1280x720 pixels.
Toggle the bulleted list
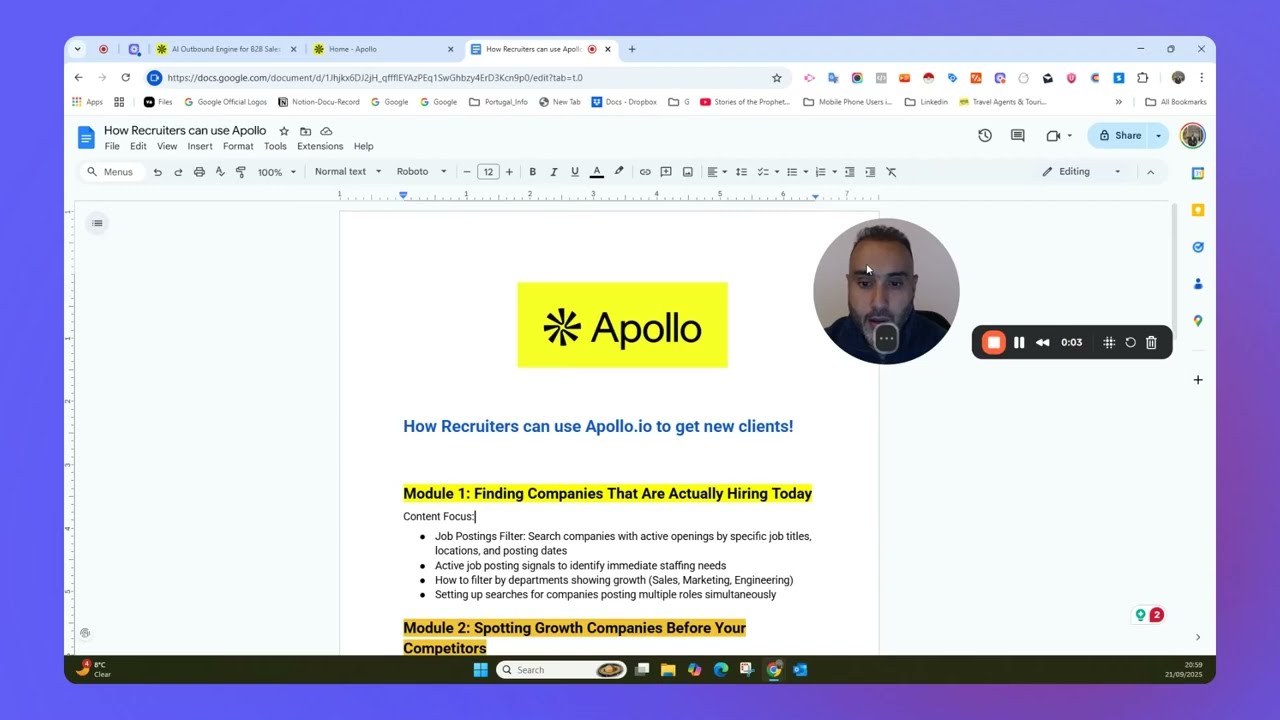pos(791,172)
